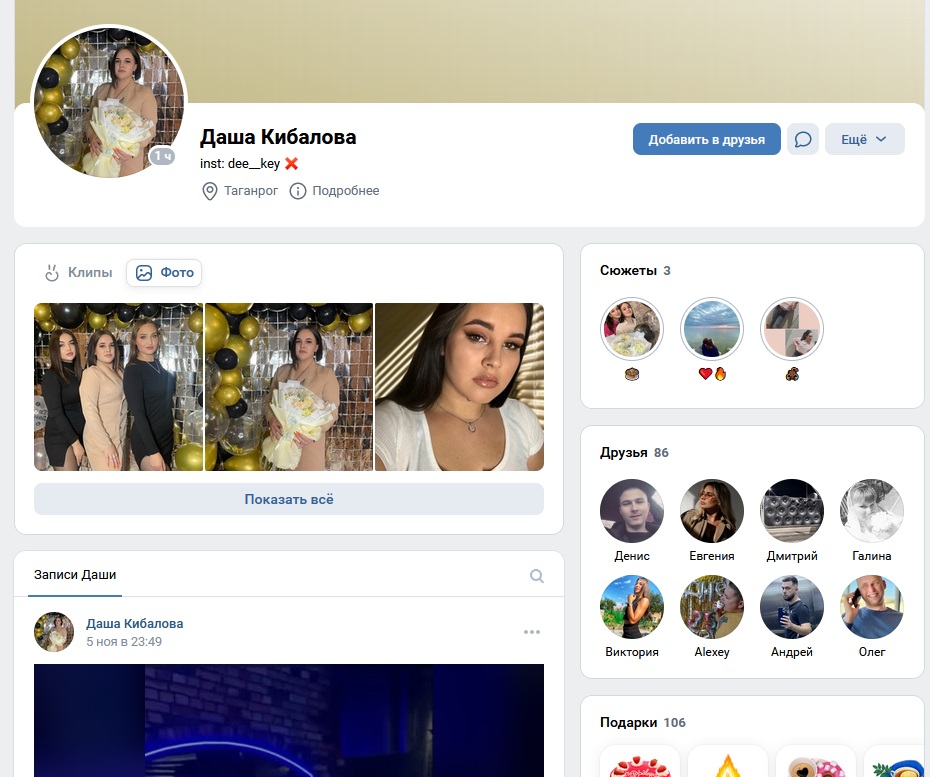Open the group photo of three women
The image size is (930, 777).
point(118,387)
